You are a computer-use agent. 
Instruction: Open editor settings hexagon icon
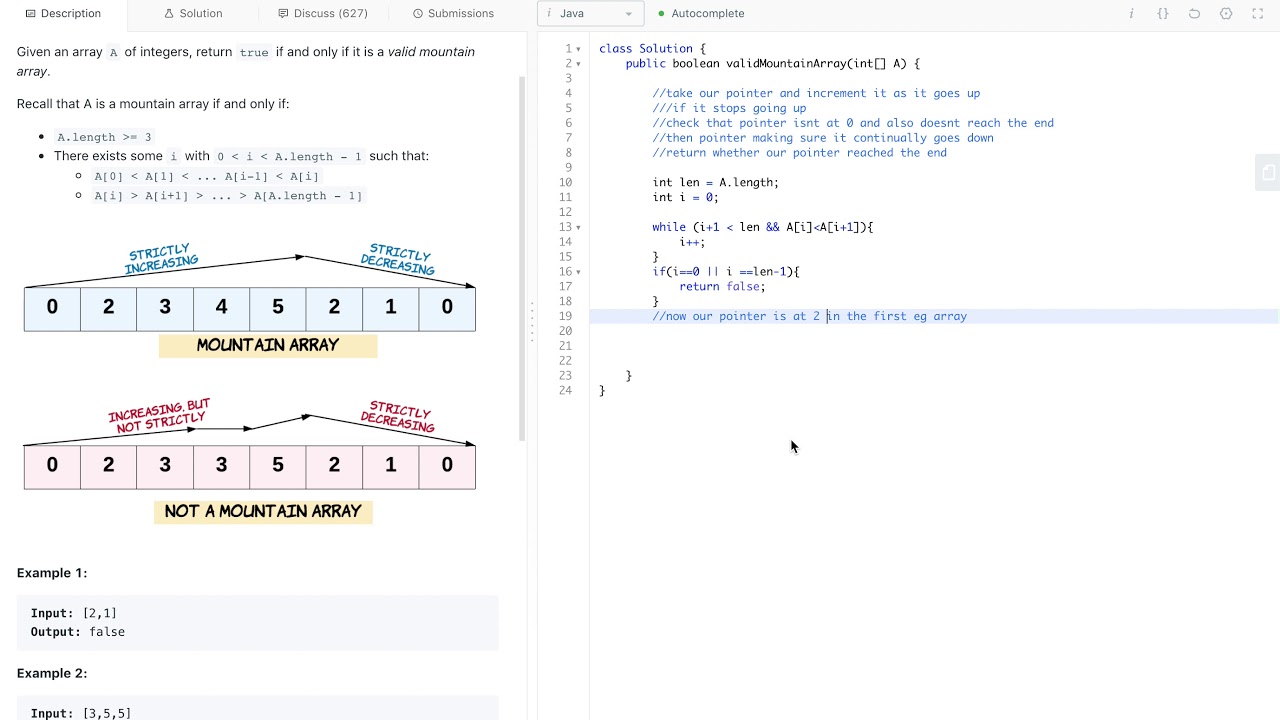1226,14
